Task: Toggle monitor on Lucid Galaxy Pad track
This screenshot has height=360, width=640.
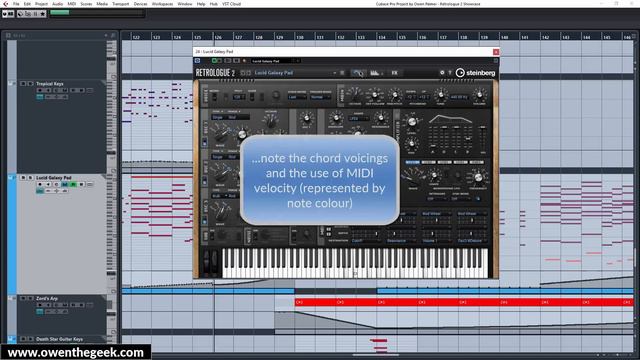Action: click(48, 184)
